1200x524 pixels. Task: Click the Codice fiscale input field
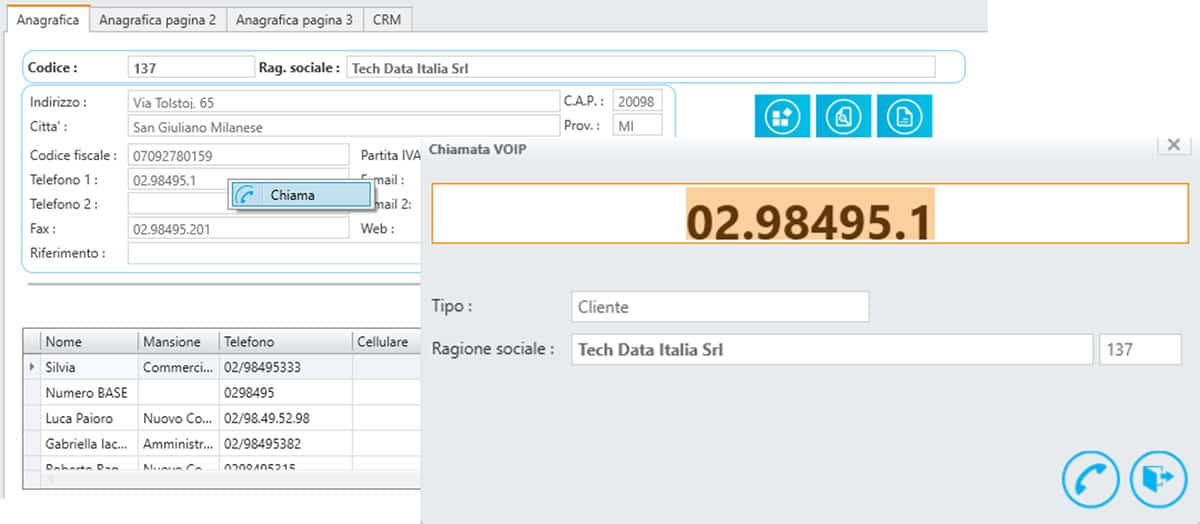pos(238,156)
